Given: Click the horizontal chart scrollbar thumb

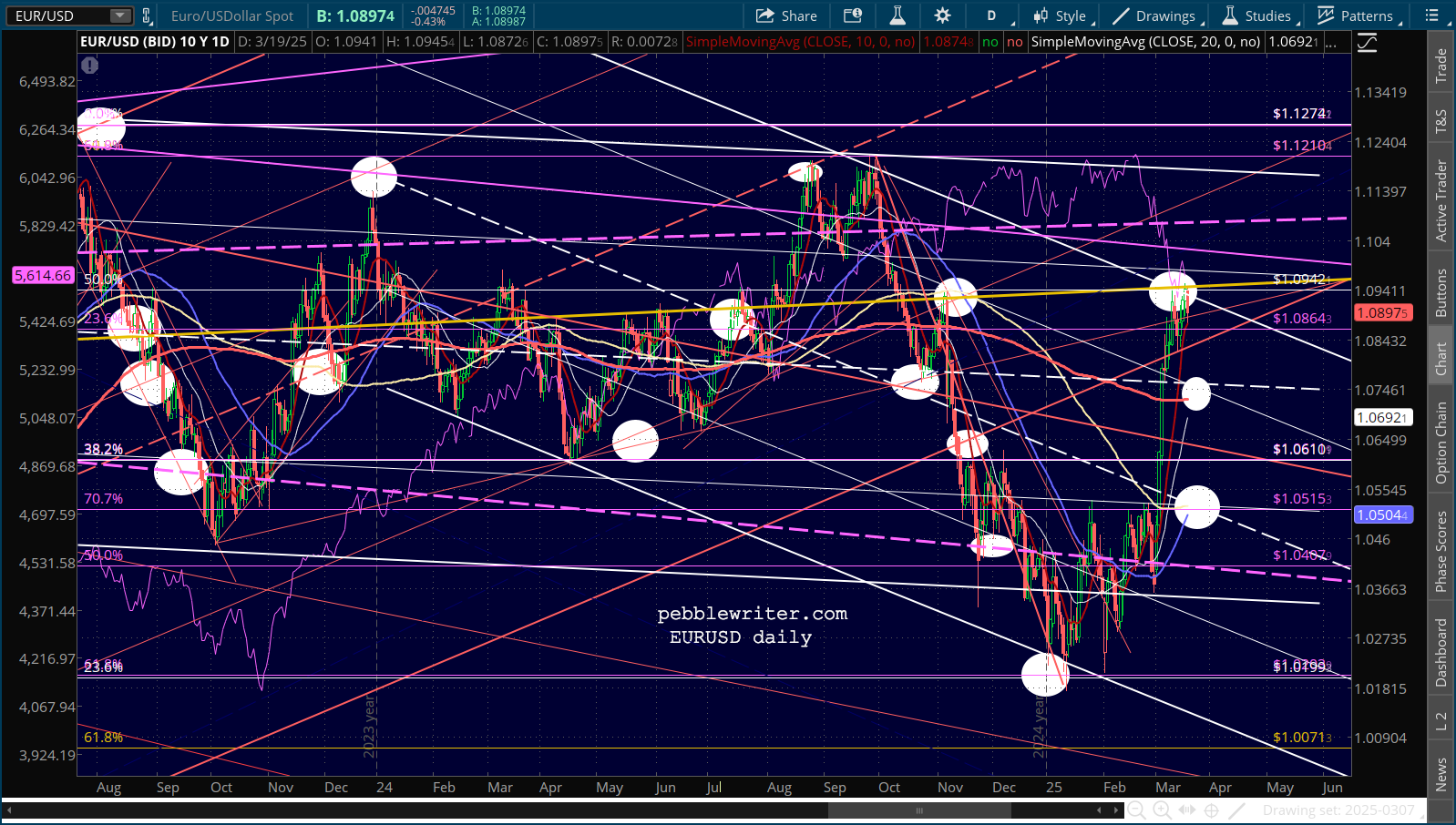Looking at the screenshot, I should click(918, 810).
